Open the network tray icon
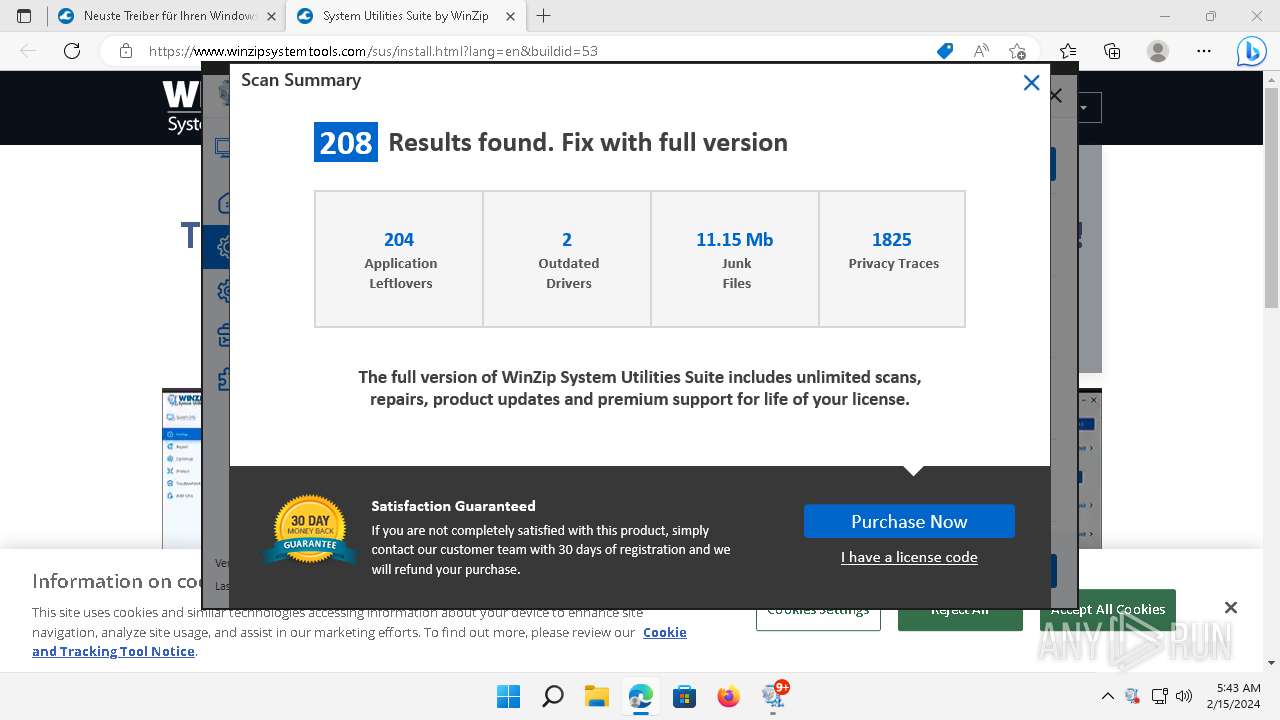This screenshot has height=720, width=1280. (1160, 696)
